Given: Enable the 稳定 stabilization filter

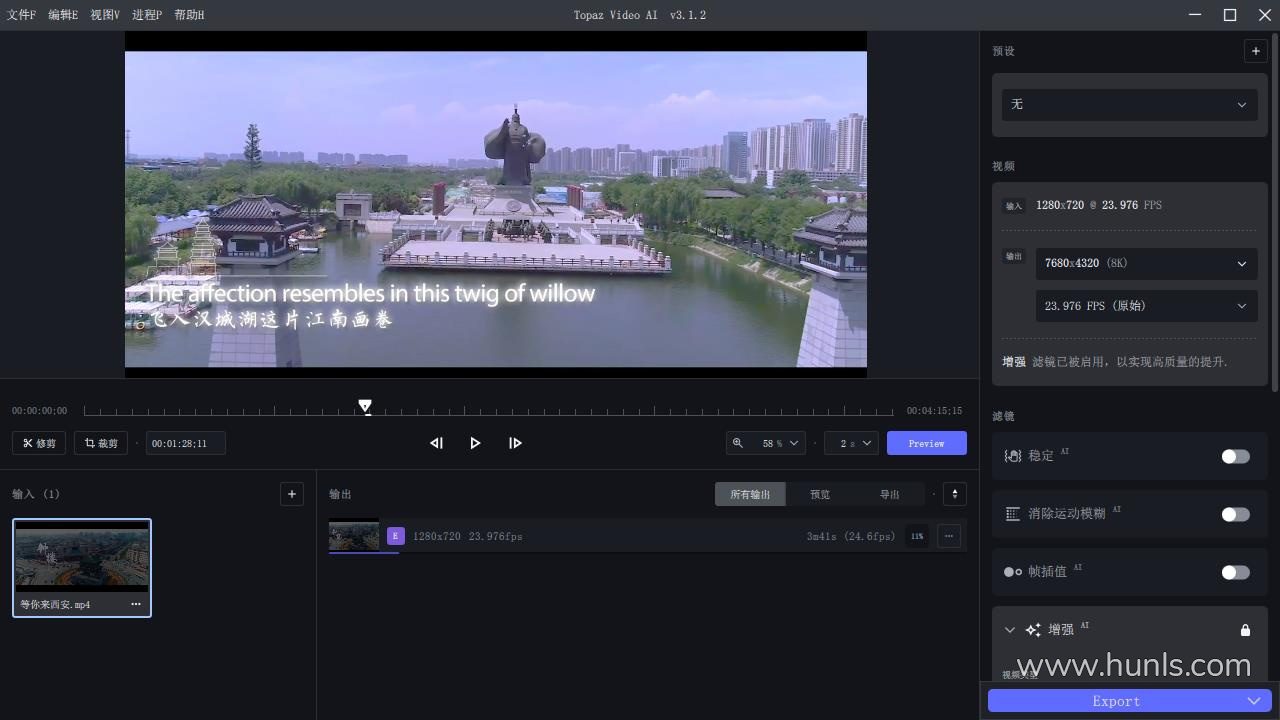Looking at the screenshot, I should [1235, 456].
